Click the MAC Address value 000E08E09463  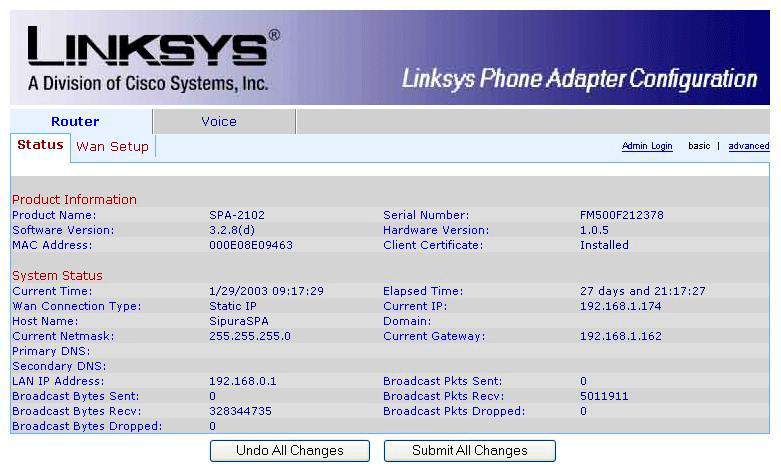coord(251,245)
